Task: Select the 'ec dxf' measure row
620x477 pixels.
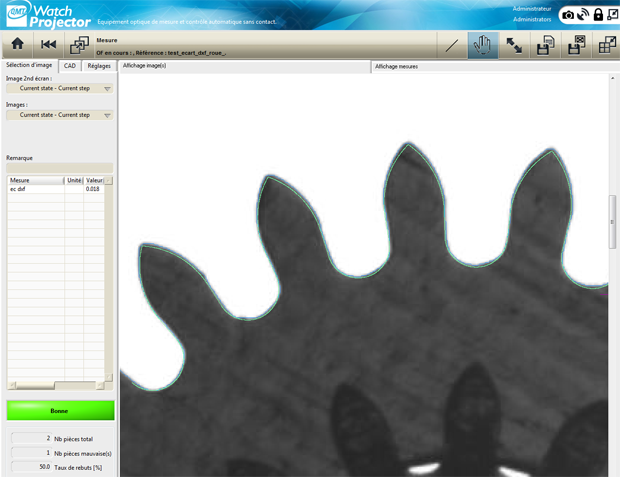Action: (x=36, y=189)
